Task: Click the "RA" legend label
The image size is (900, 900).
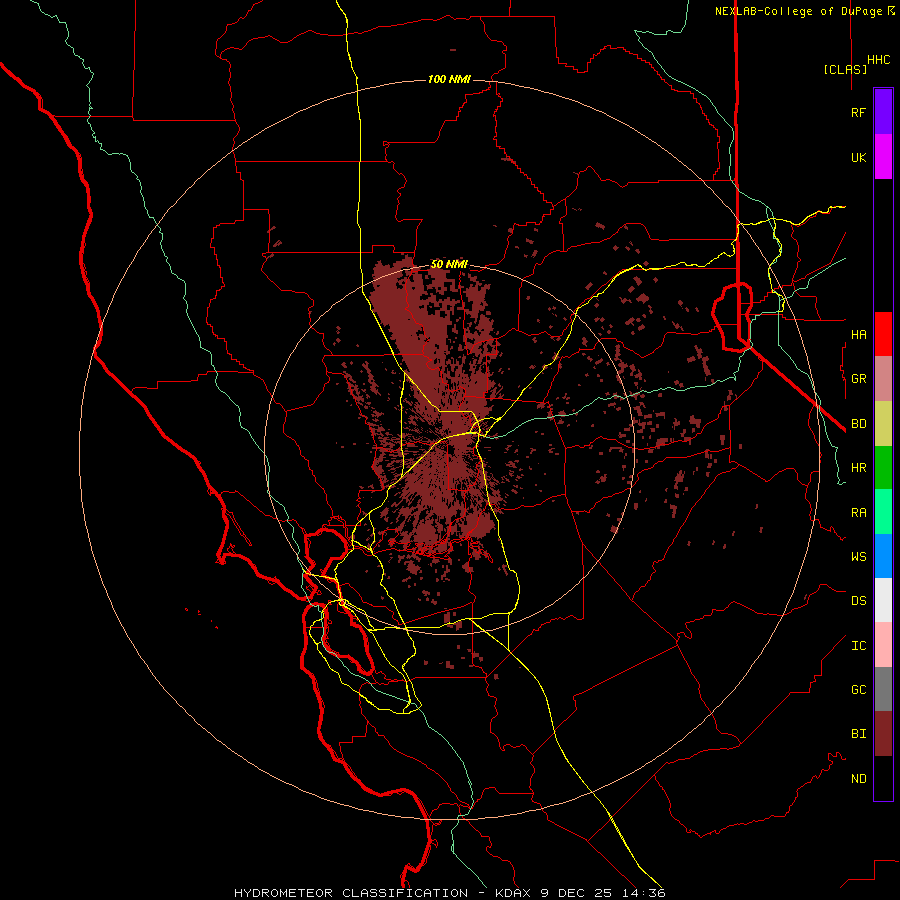Action: (858, 513)
